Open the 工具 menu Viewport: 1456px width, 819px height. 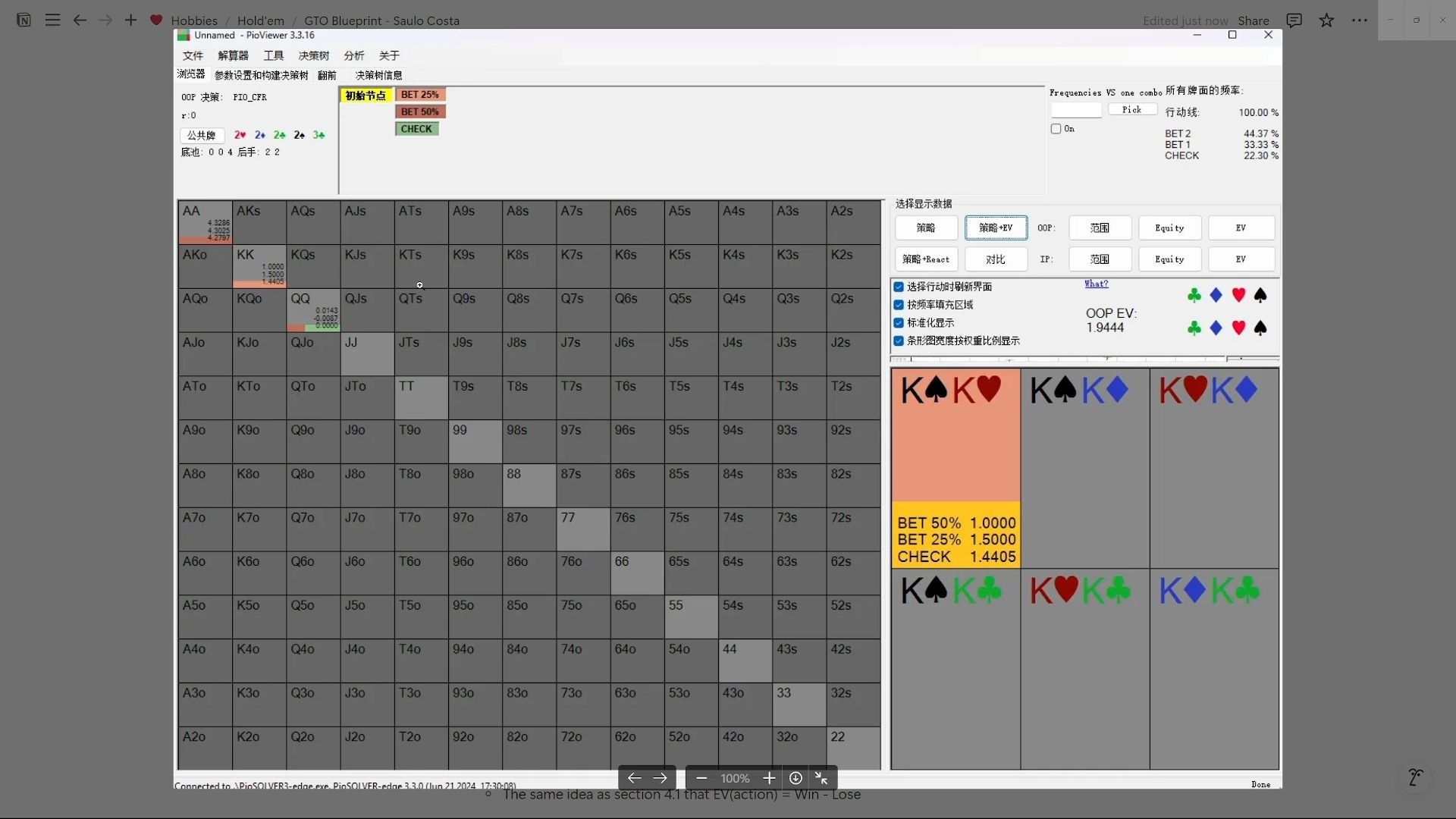tap(273, 55)
